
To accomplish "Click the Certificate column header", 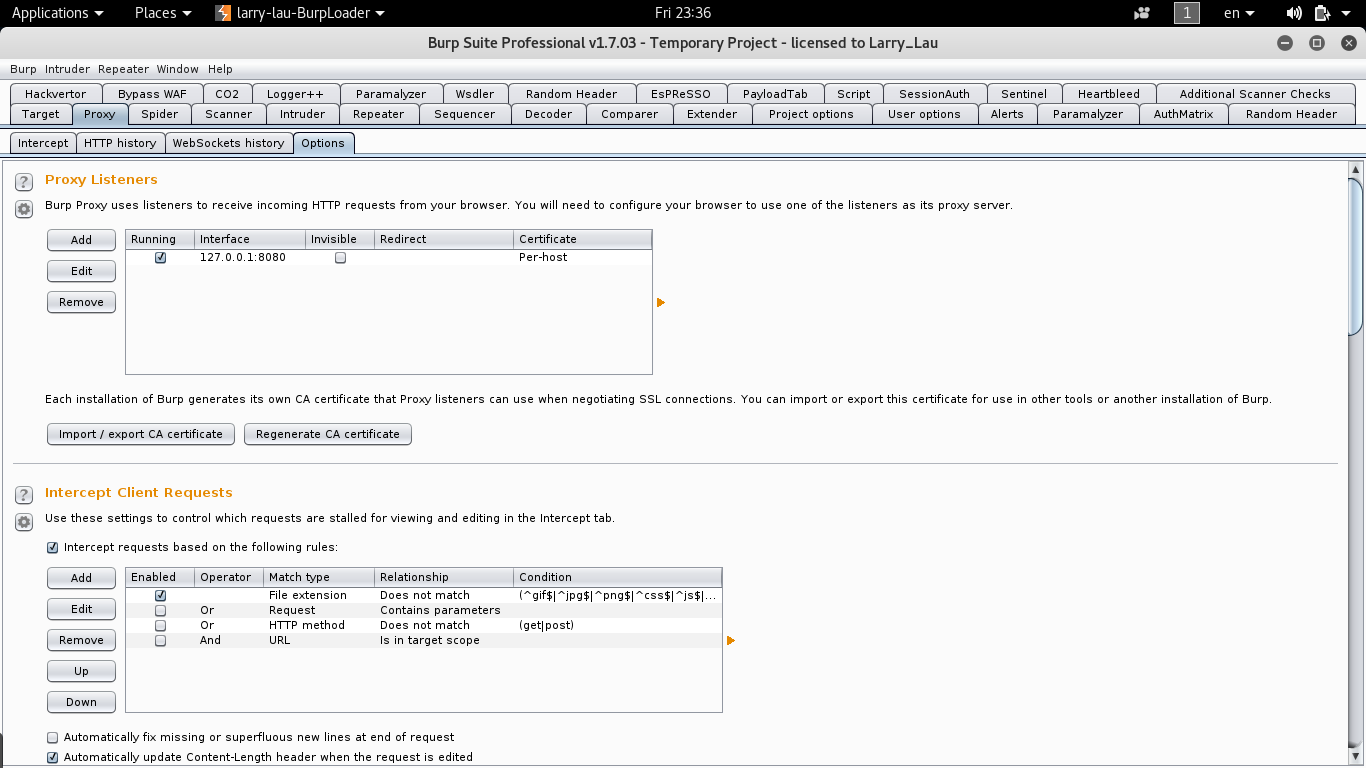I will click(583, 239).
